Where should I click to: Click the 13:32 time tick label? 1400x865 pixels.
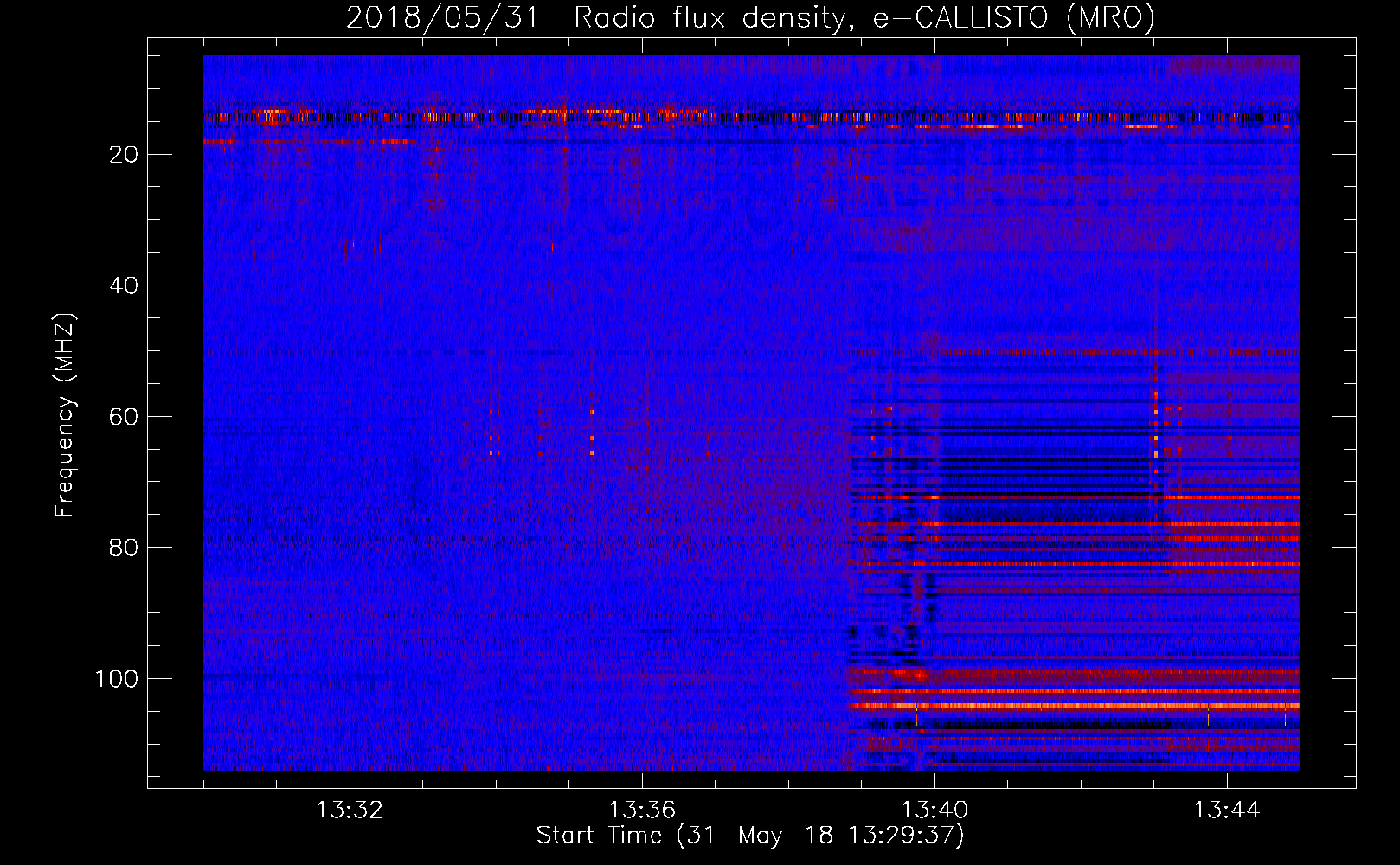pos(350,811)
